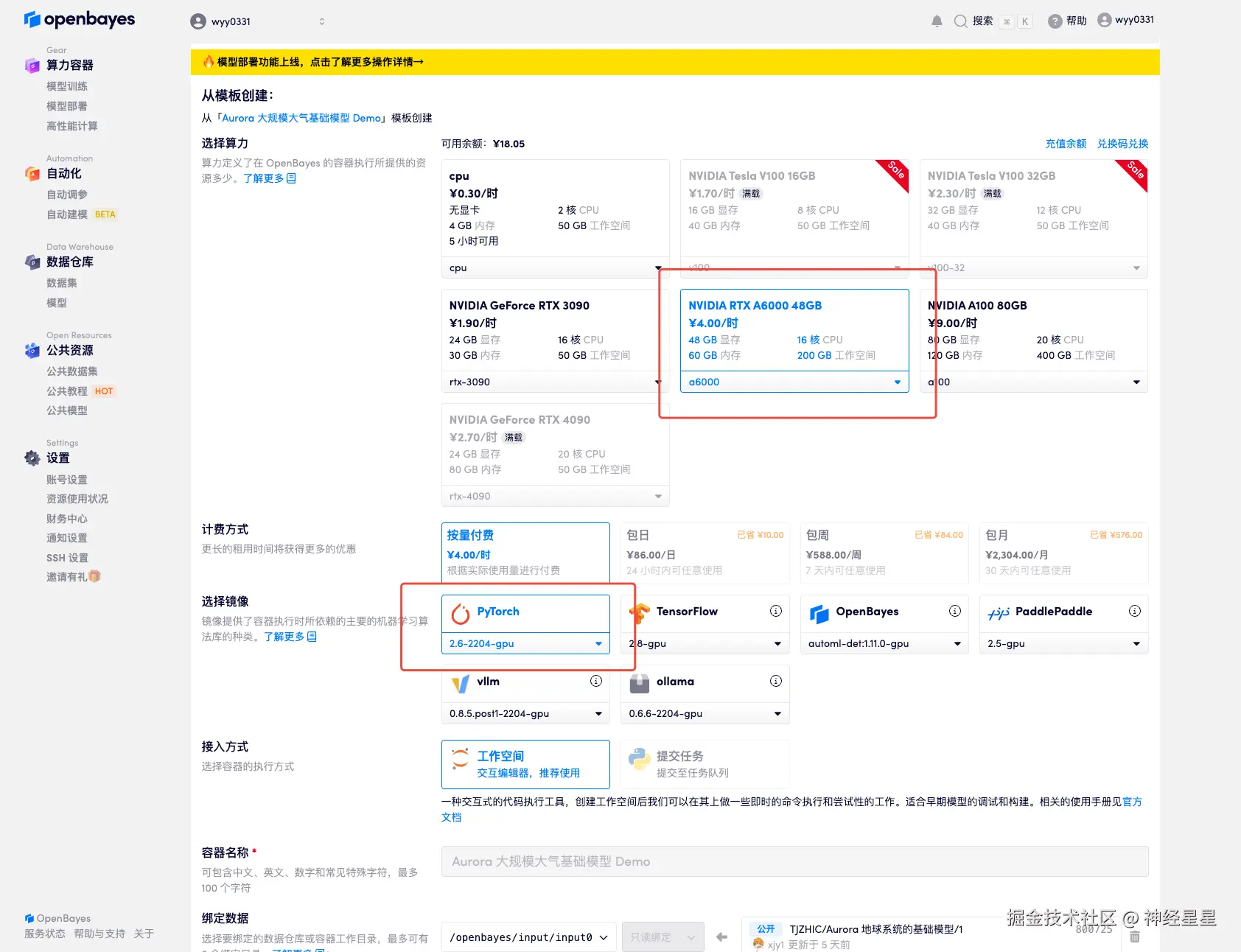
Task: Choose 包日 daily billing option
Action: pos(705,553)
